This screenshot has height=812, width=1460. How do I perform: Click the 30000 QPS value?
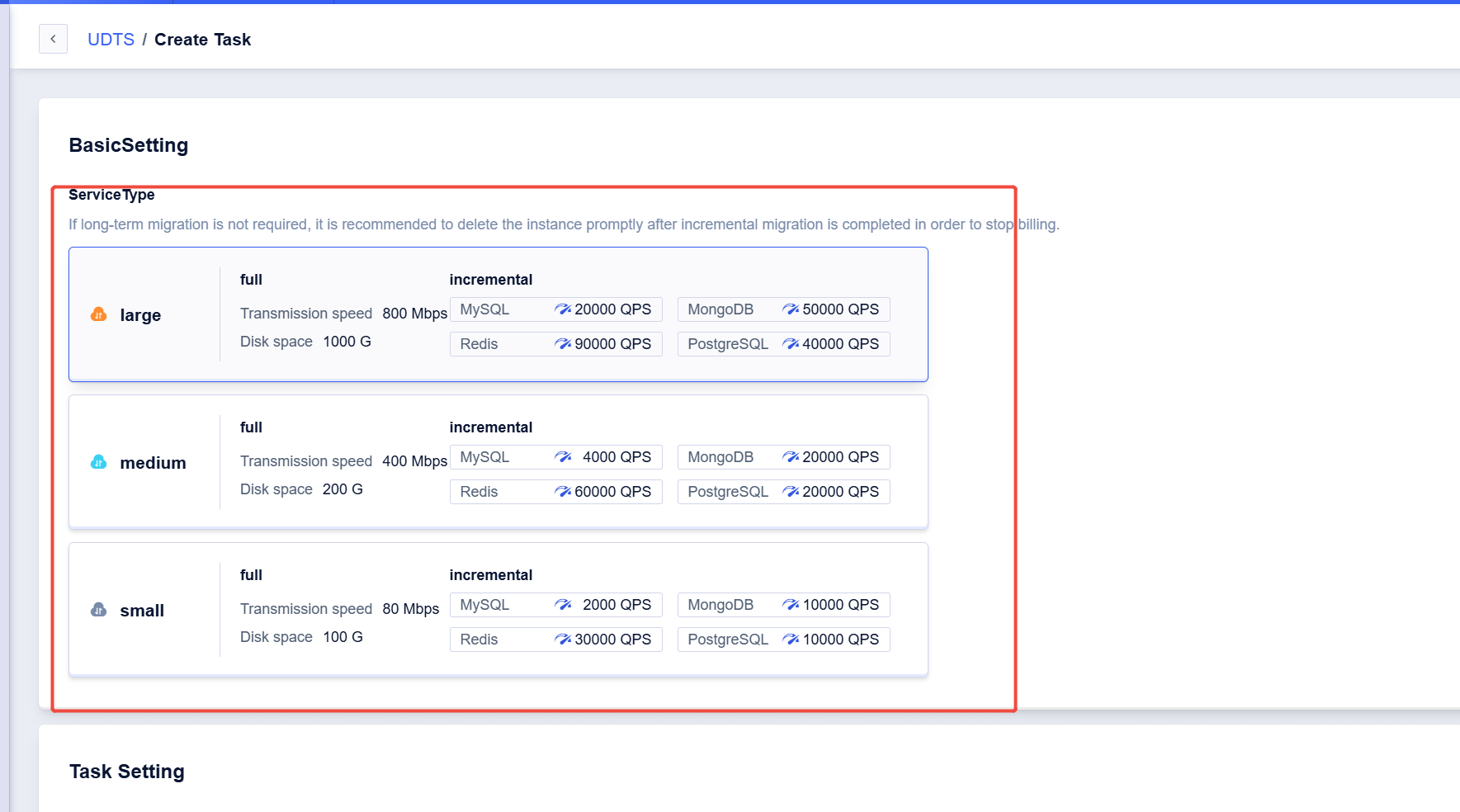click(613, 640)
